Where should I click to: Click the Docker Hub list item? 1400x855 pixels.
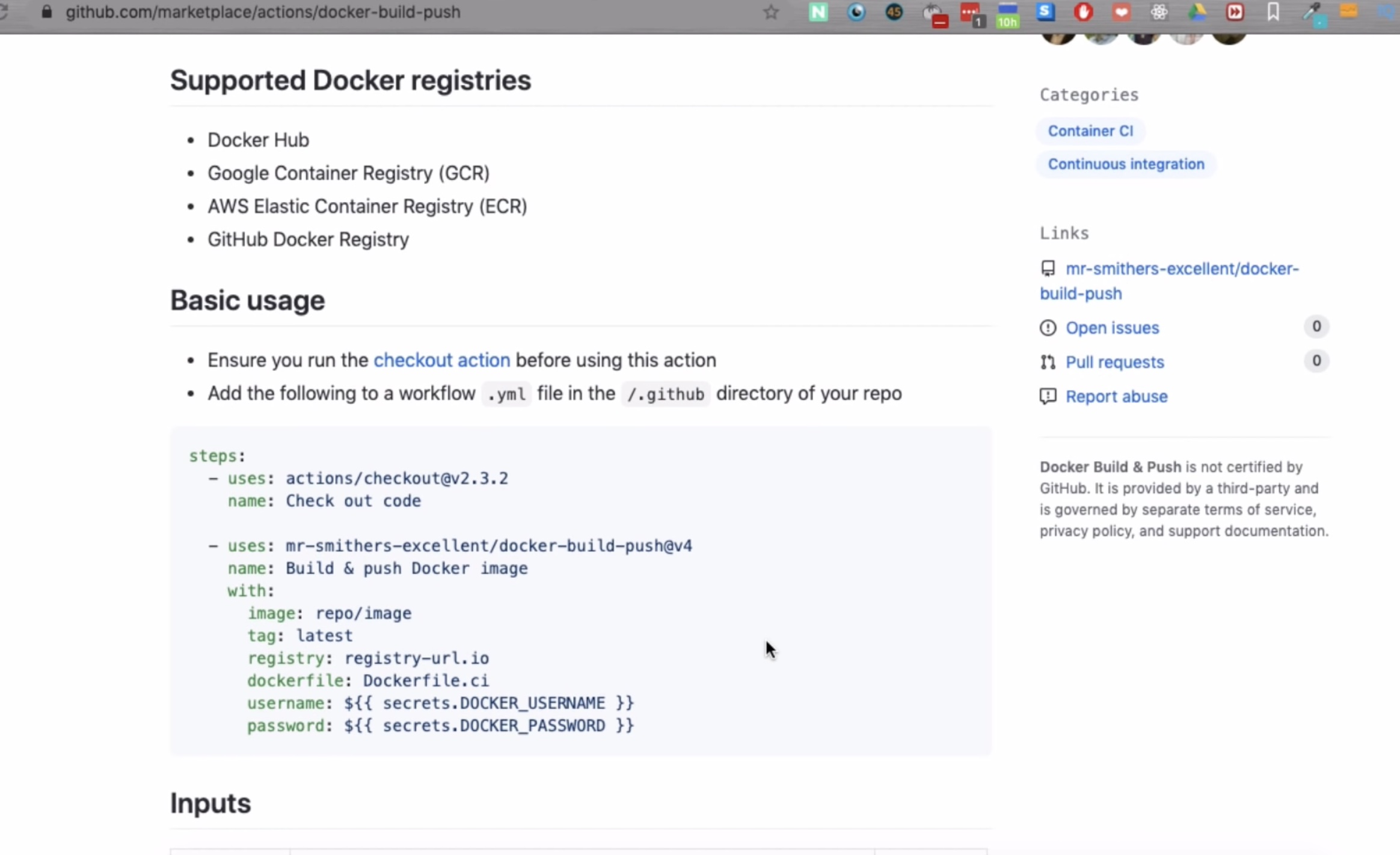[258, 140]
